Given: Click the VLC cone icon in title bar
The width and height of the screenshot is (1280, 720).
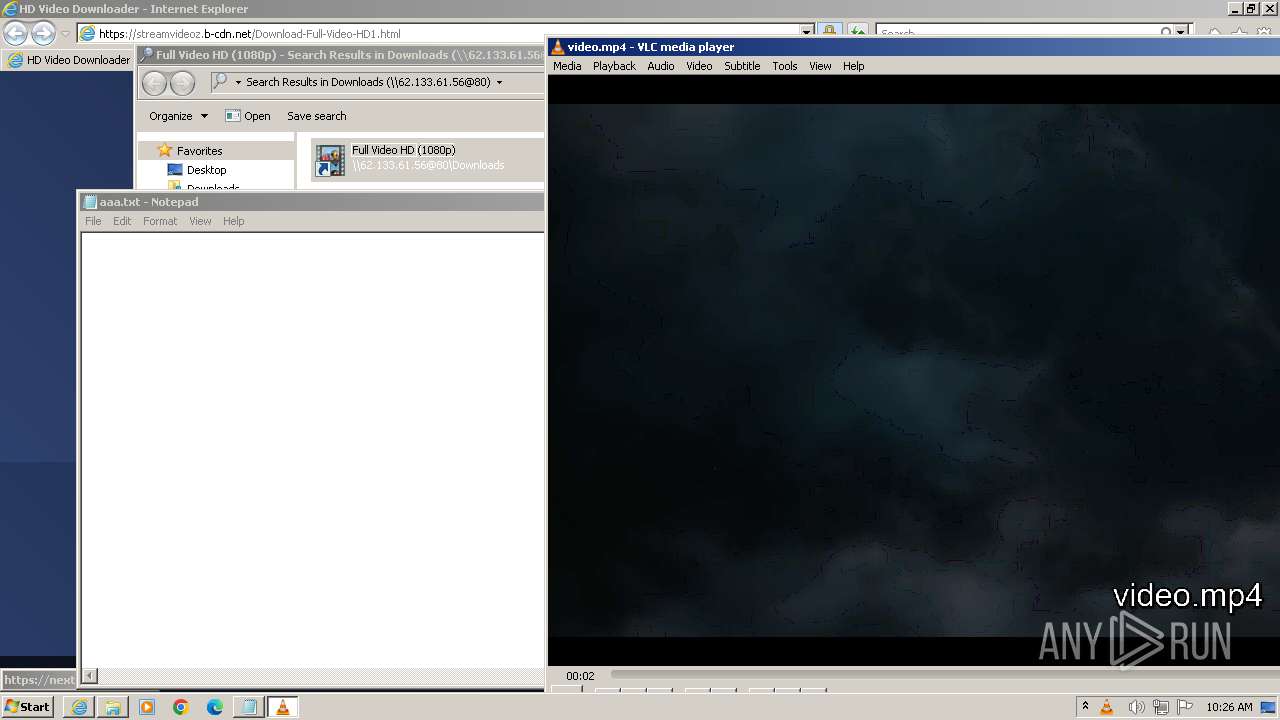Looking at the screenshot, I should tap(558, 47).
